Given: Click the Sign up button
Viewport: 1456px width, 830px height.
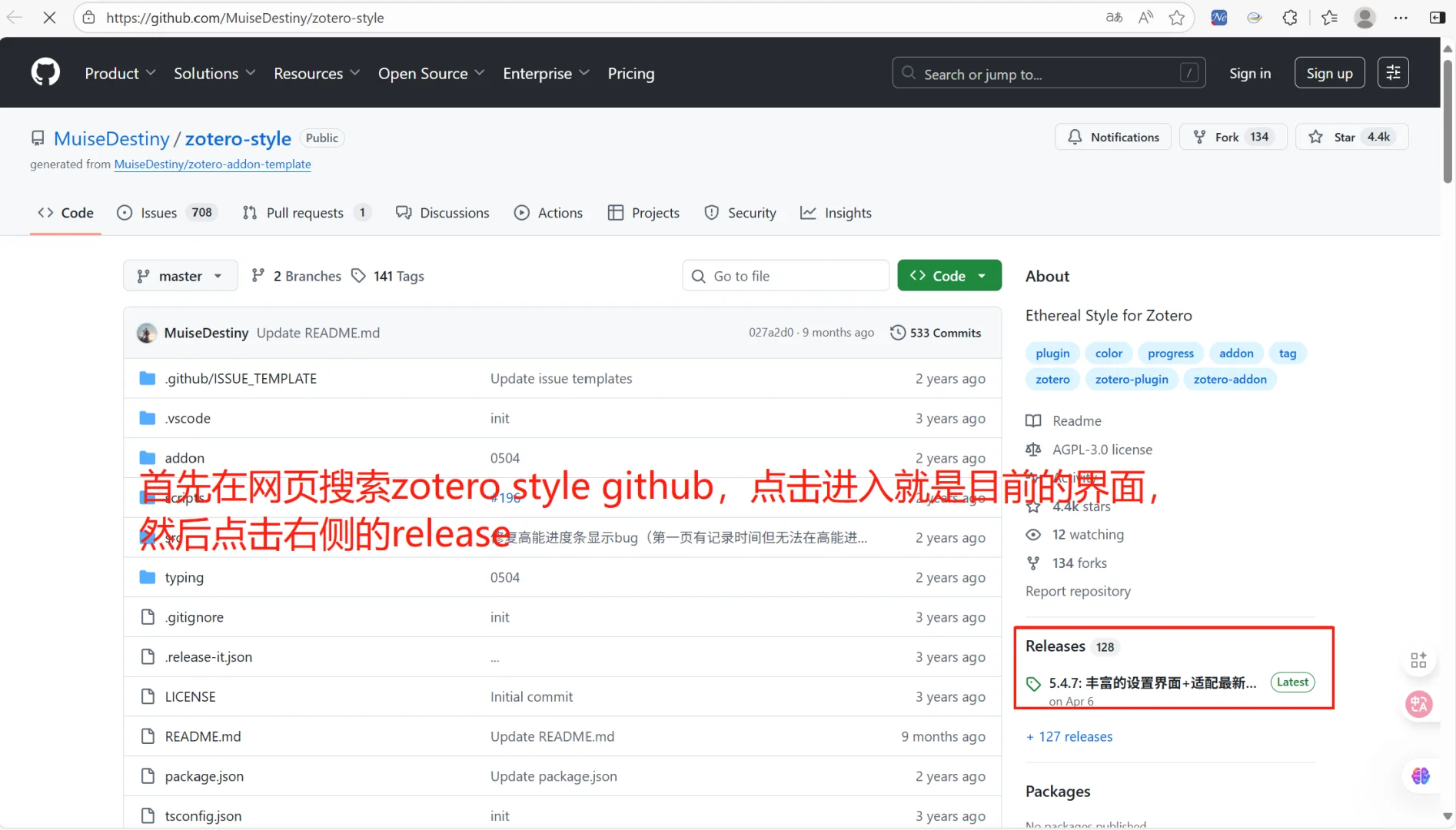Looking at the screenshot, I should 1329,73.
